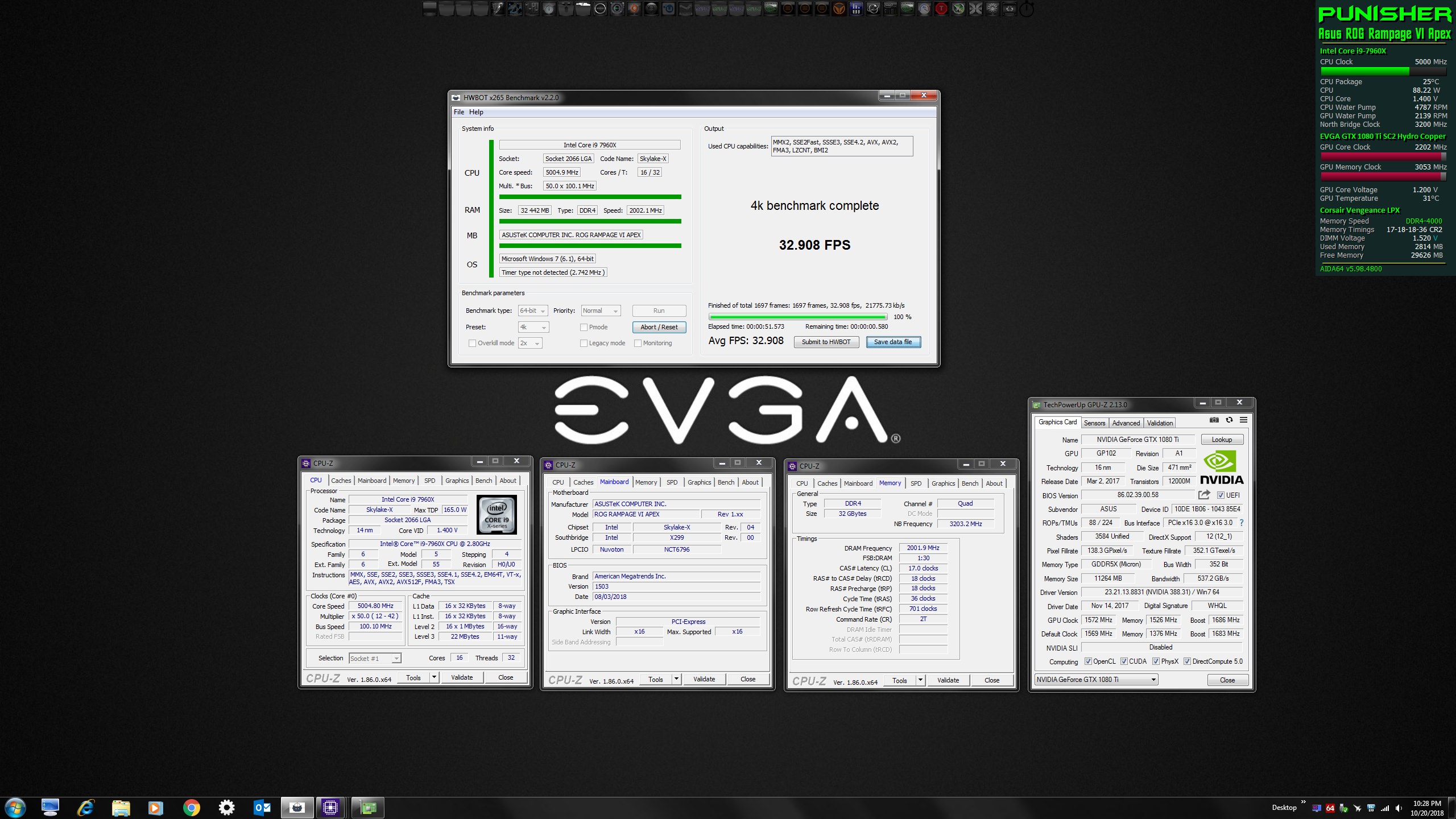The height and width of the screenshot is (819, 1456).
Task: Click Save data file button
Action: [893, 342]
